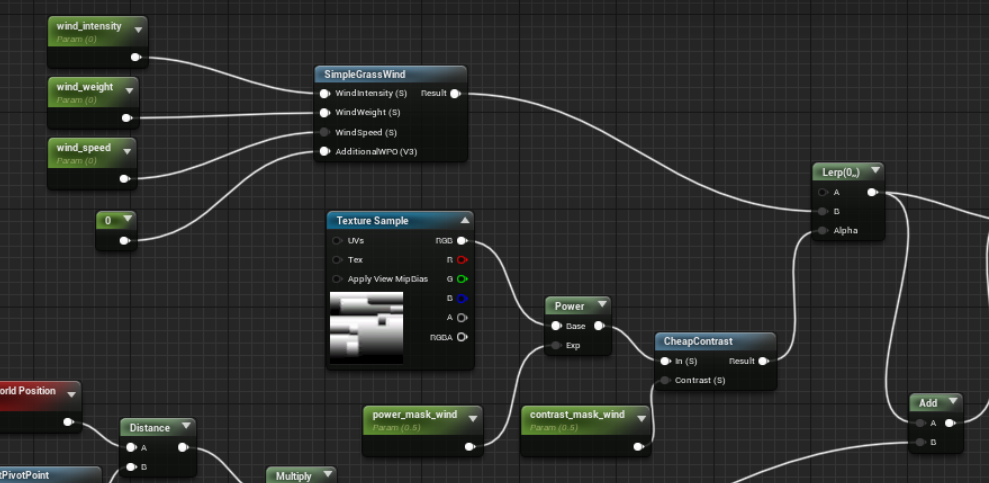Select the WindWeight (S) input pin
Viewport: 989px width, 483px height.
click(x=325, y=113)
